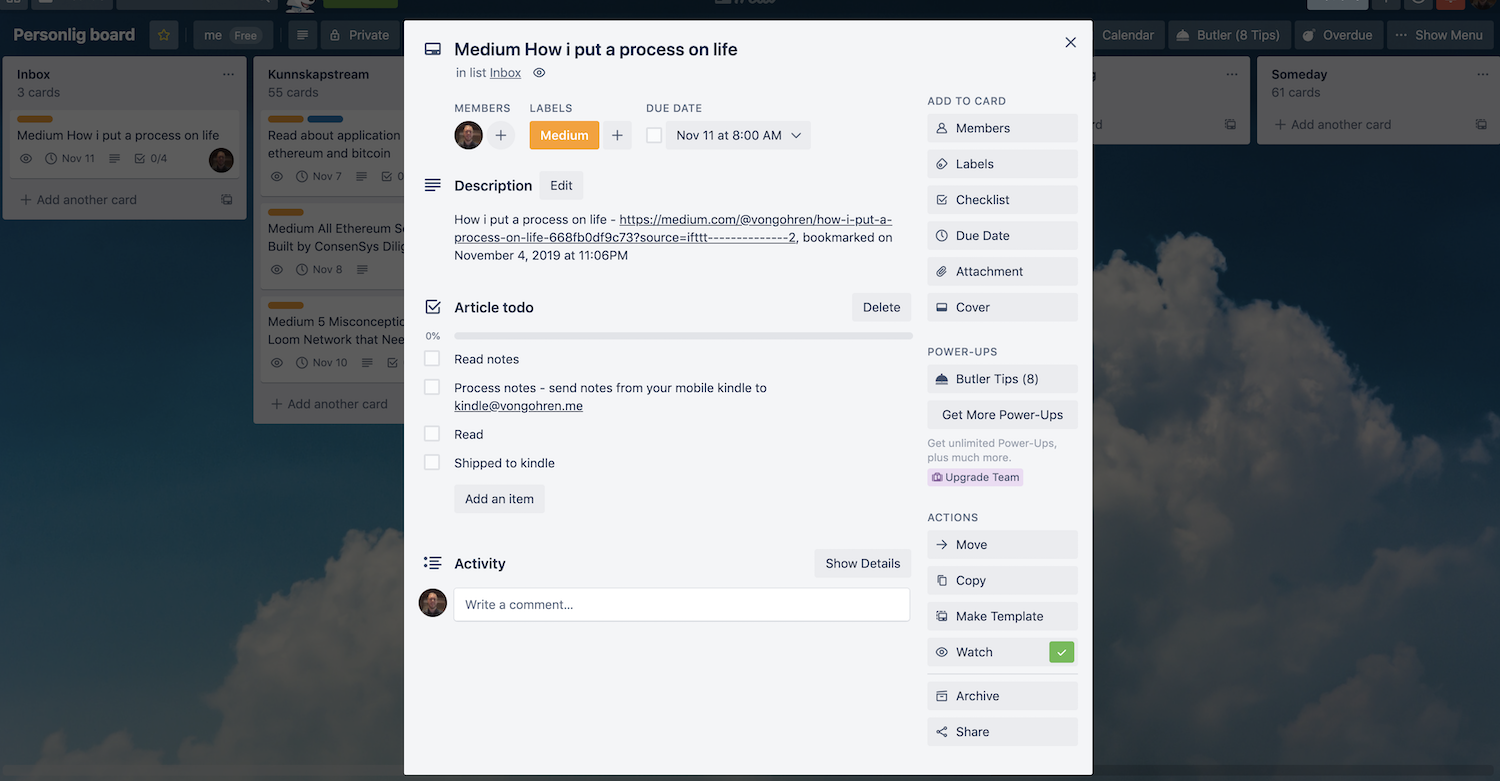Move the card to another list
This screenshot has width=1500, height=781.
point(1002,545)
